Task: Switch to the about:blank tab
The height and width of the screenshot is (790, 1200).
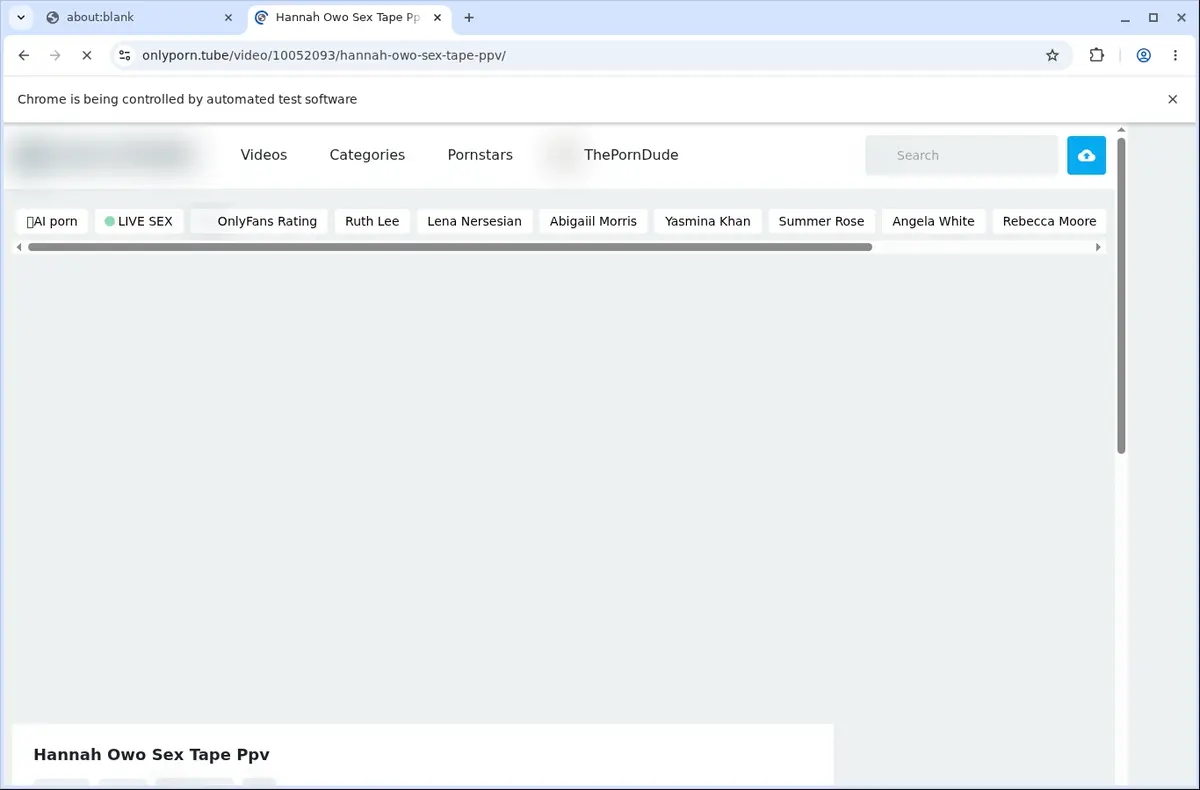Action: click(x=140, y=17)
